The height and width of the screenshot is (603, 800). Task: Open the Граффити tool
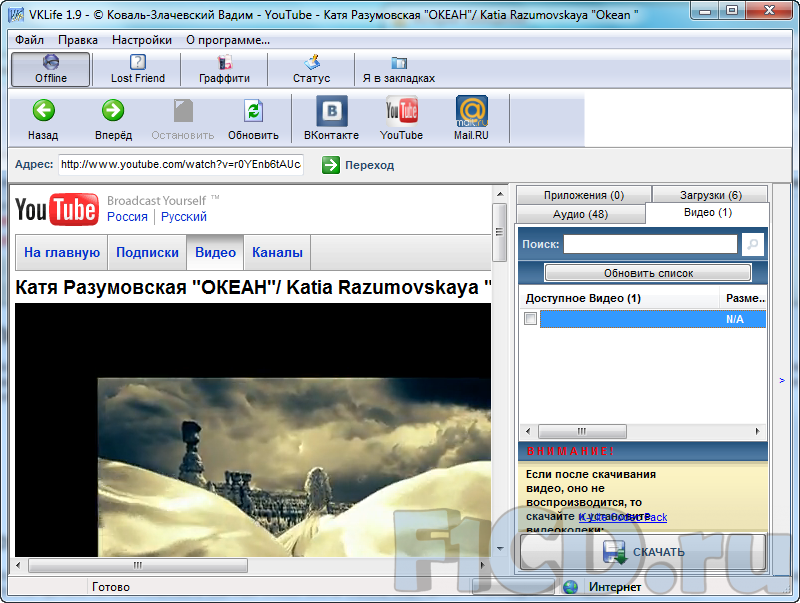[x=224, y=69]
